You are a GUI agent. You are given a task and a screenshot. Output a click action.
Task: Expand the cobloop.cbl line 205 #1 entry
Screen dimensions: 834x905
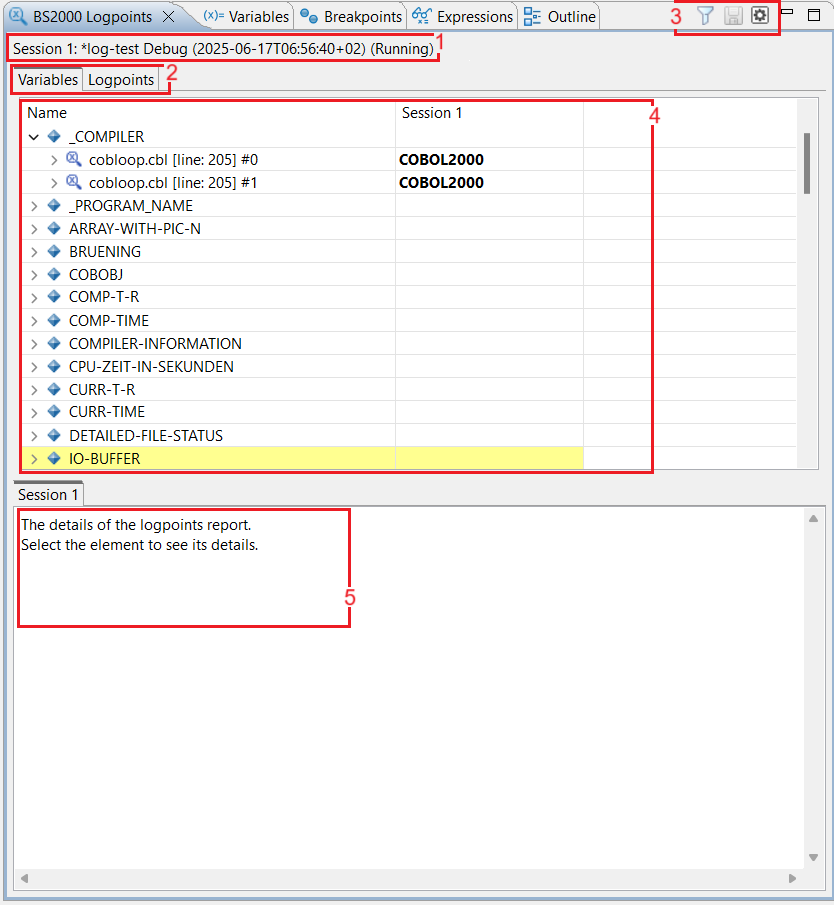coord(54,183)
